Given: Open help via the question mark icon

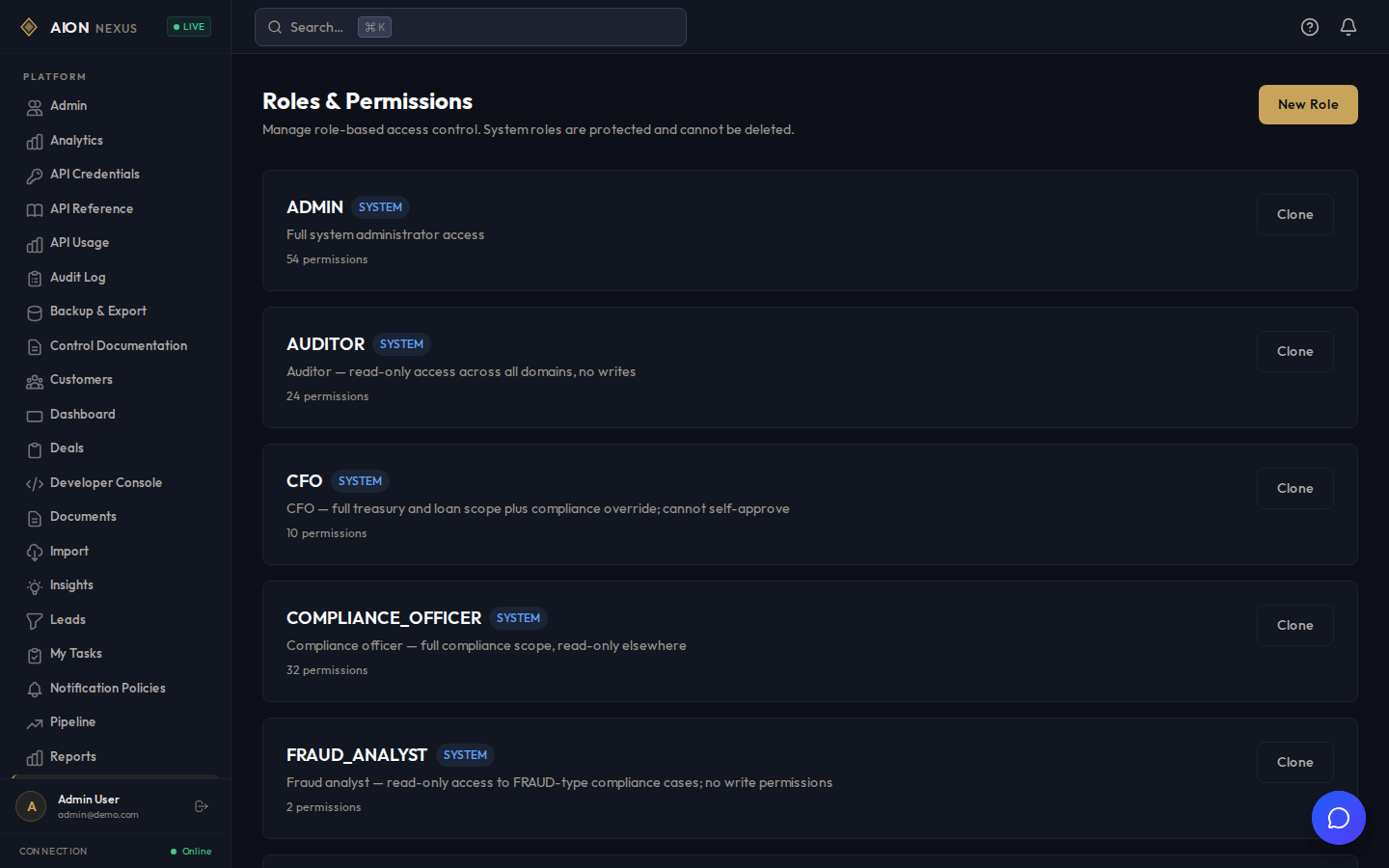Looking at the screenshot, I should pyautogui.click(x=1310, y=27).
